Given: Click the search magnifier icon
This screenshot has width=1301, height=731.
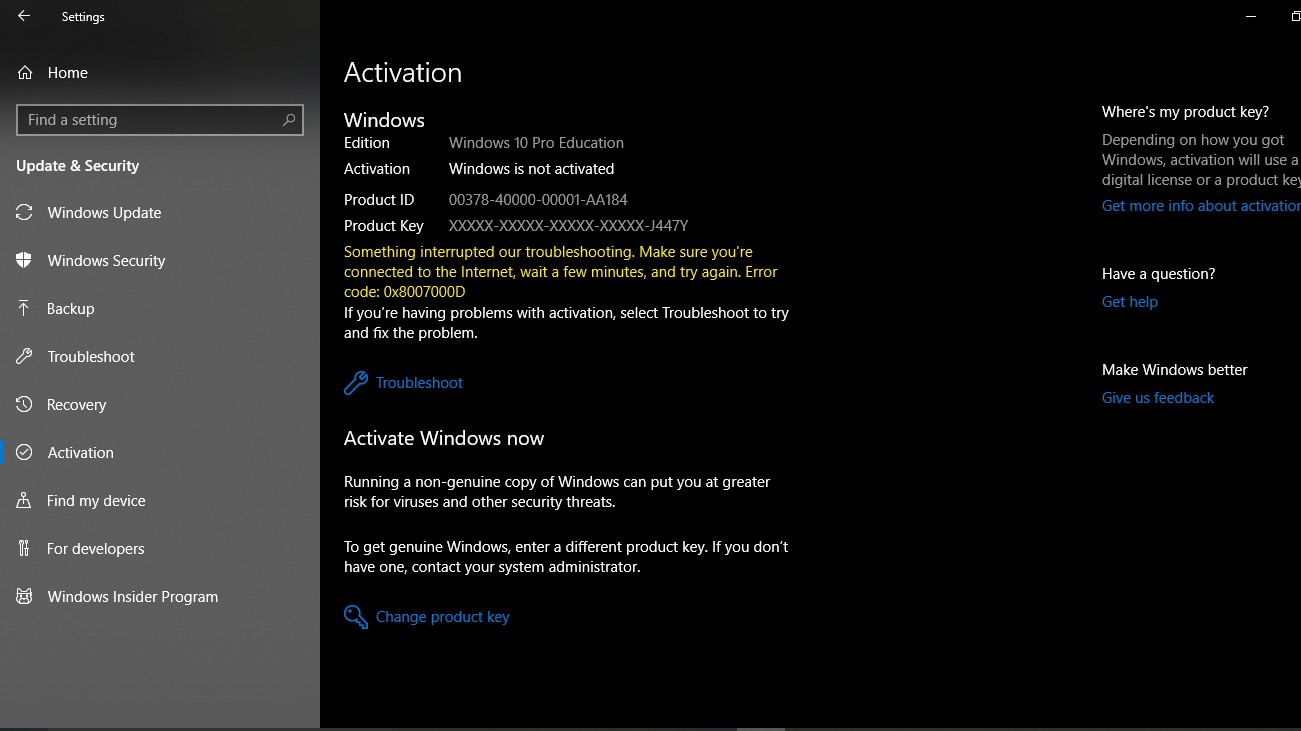Looking at the screenshot, I should coord(289,120).
